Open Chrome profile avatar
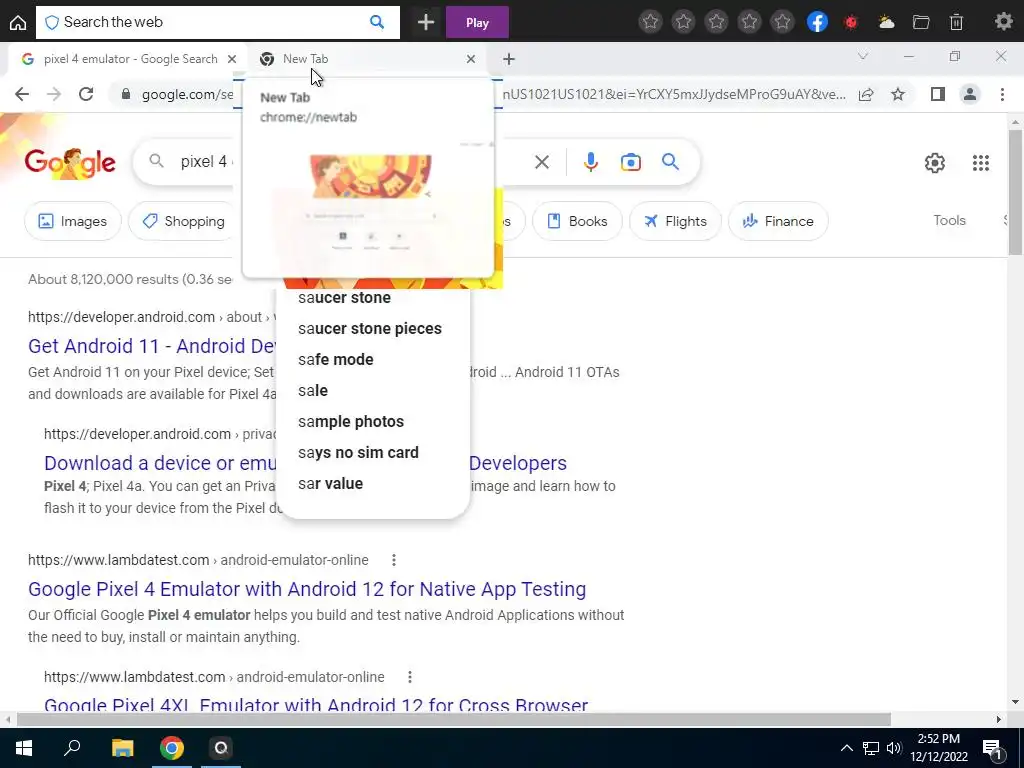This screenshot has width=1024, height=768. [x=970, y=94]
